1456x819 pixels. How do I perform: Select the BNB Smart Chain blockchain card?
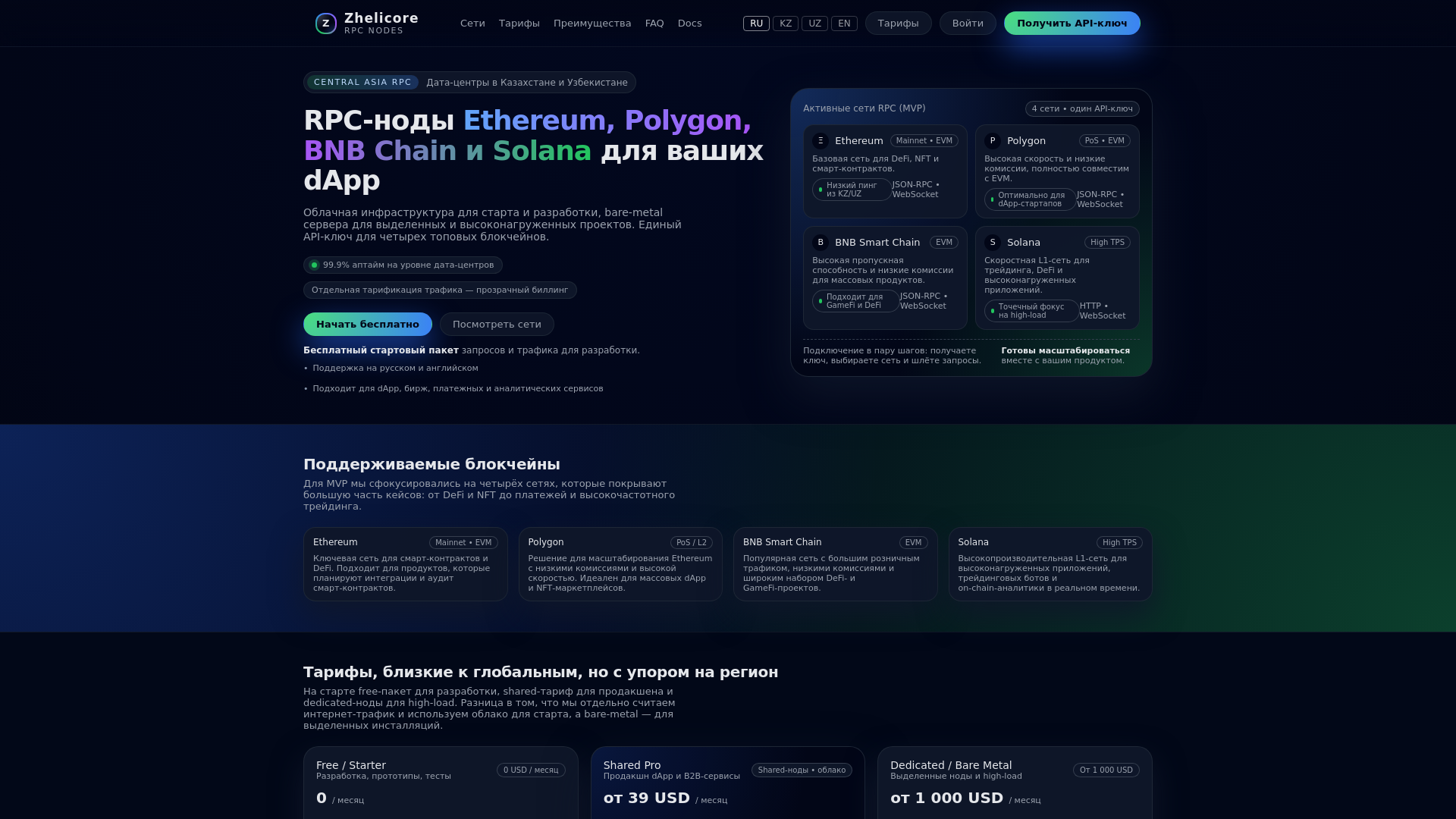click(836, 564)
